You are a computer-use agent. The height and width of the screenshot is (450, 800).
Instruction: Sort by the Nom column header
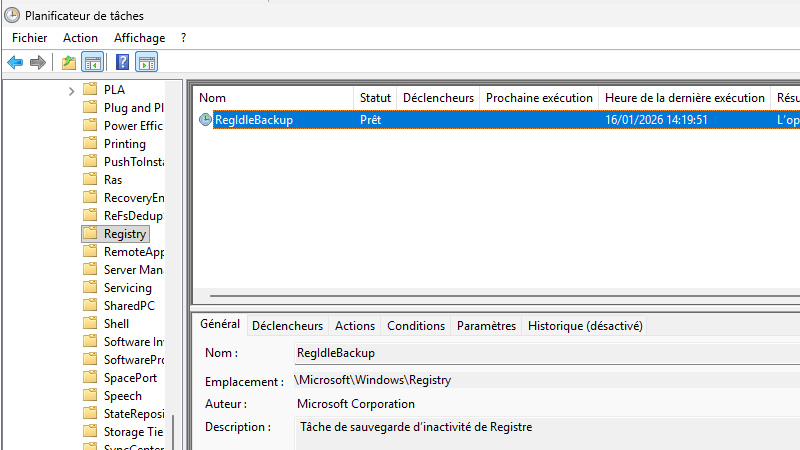[x=273, y=98]
